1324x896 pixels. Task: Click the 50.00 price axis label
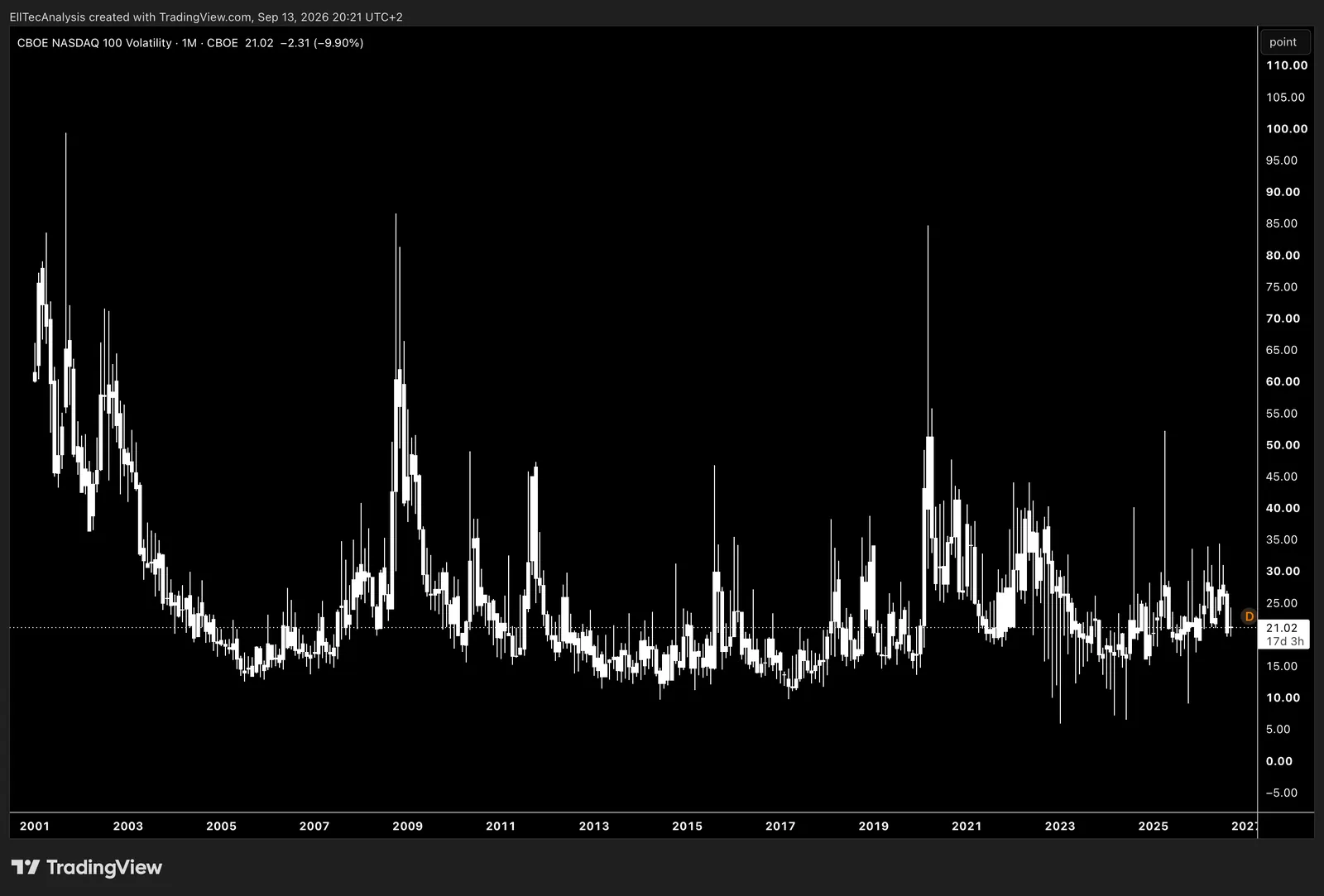1283,445
